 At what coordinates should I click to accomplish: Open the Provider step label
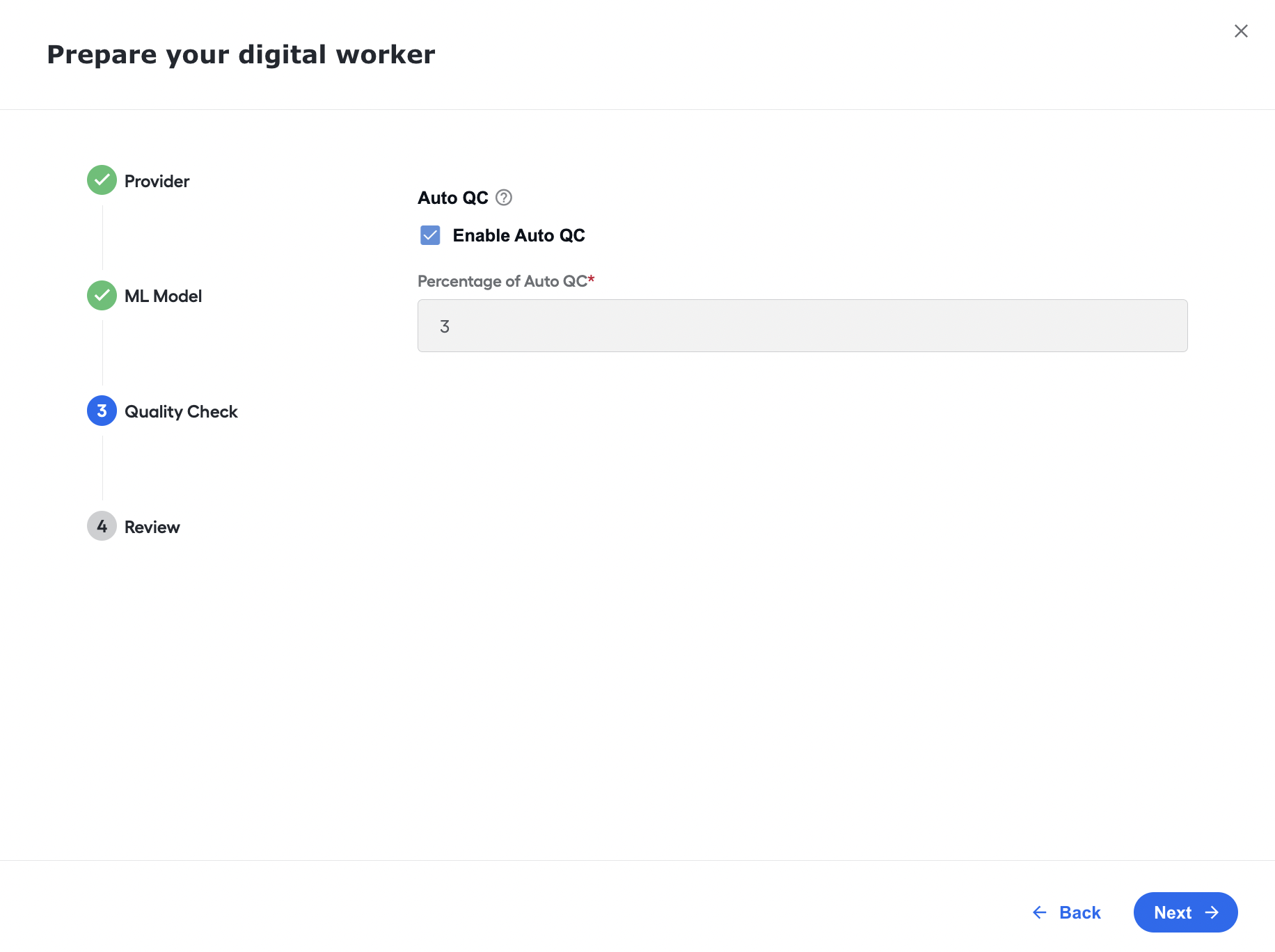[157, 181]
